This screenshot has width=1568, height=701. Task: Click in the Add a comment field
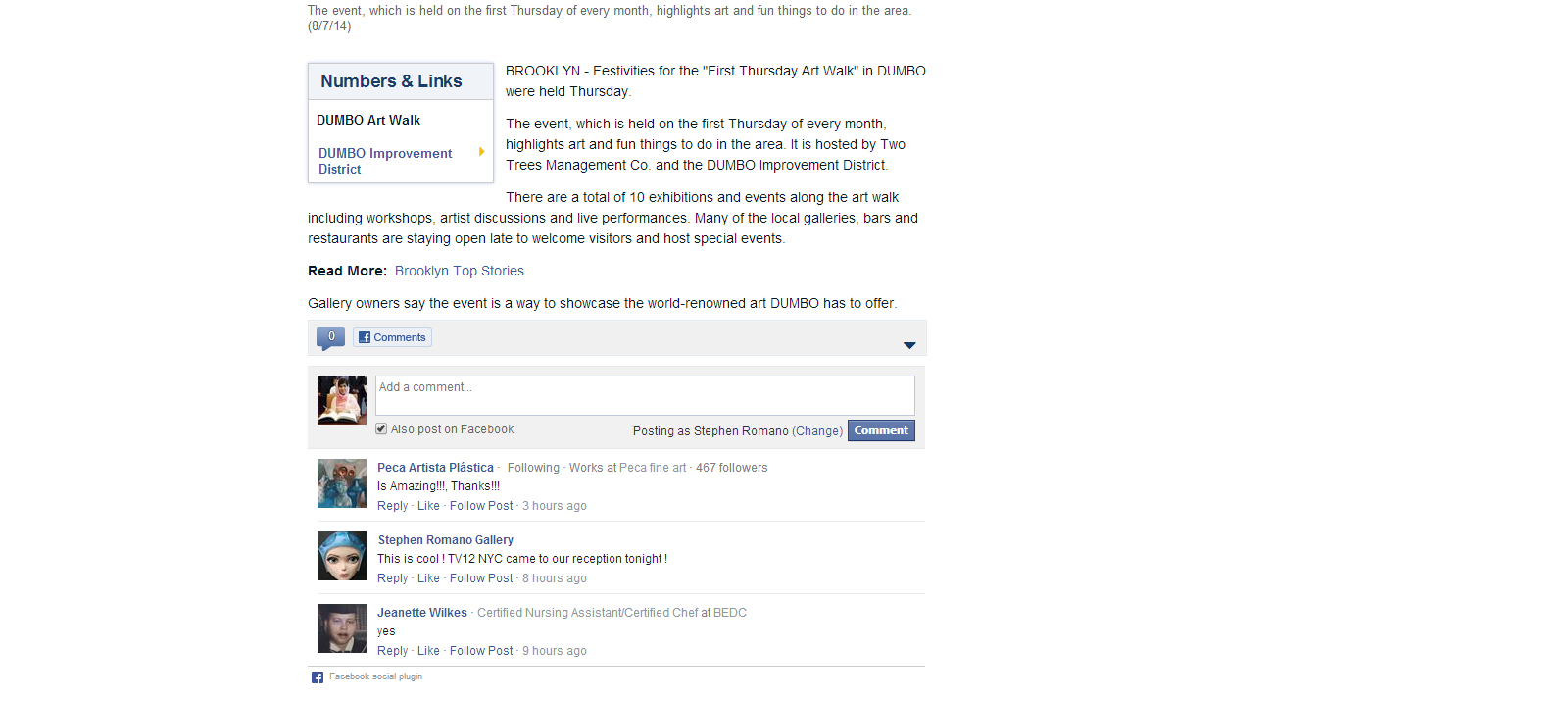pos(645,395)
